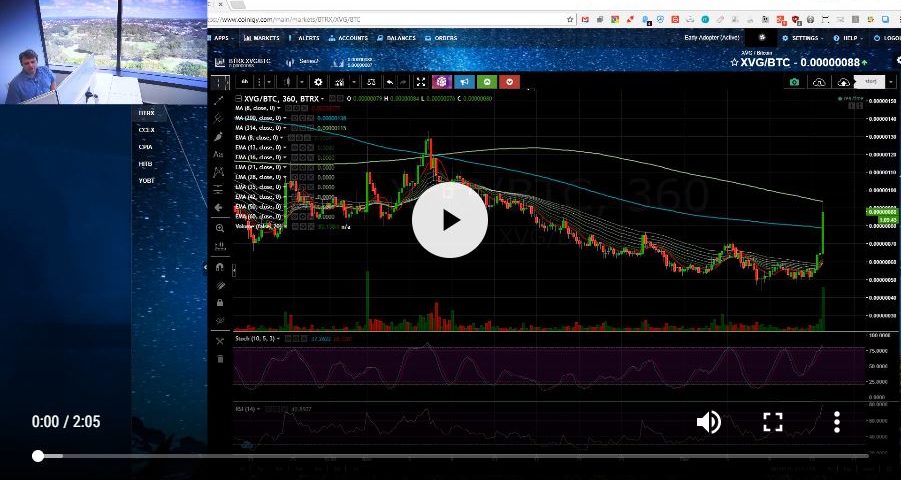Expand the Help dropdown menu
Image resolution: width=902 pixels, height=480 pixels.
[850, 38]
